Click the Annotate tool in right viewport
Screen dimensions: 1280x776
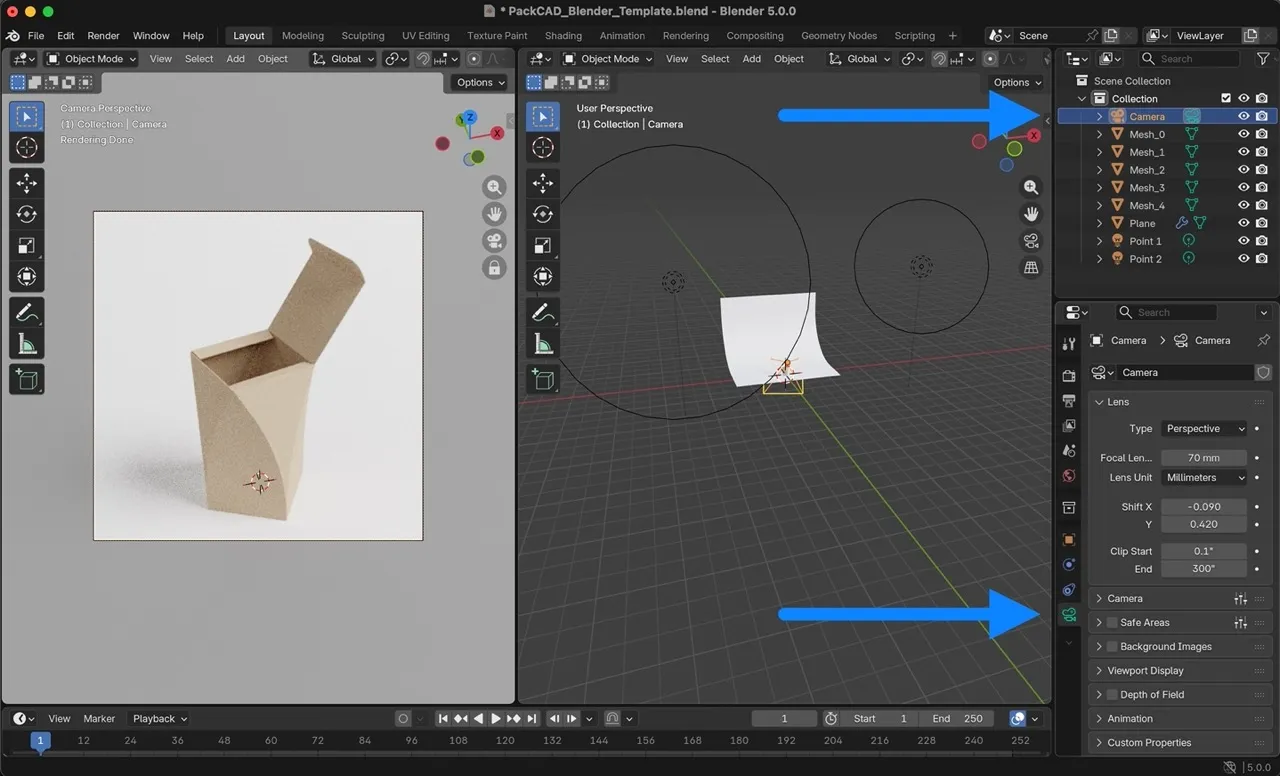point(543,313)
